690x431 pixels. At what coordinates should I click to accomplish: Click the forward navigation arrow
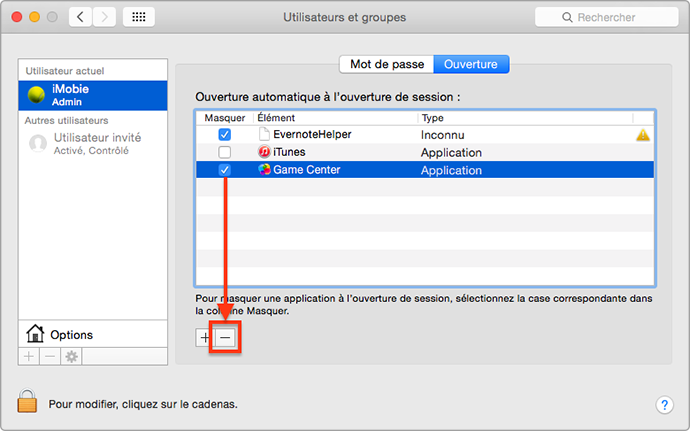[x=104, y=17]
